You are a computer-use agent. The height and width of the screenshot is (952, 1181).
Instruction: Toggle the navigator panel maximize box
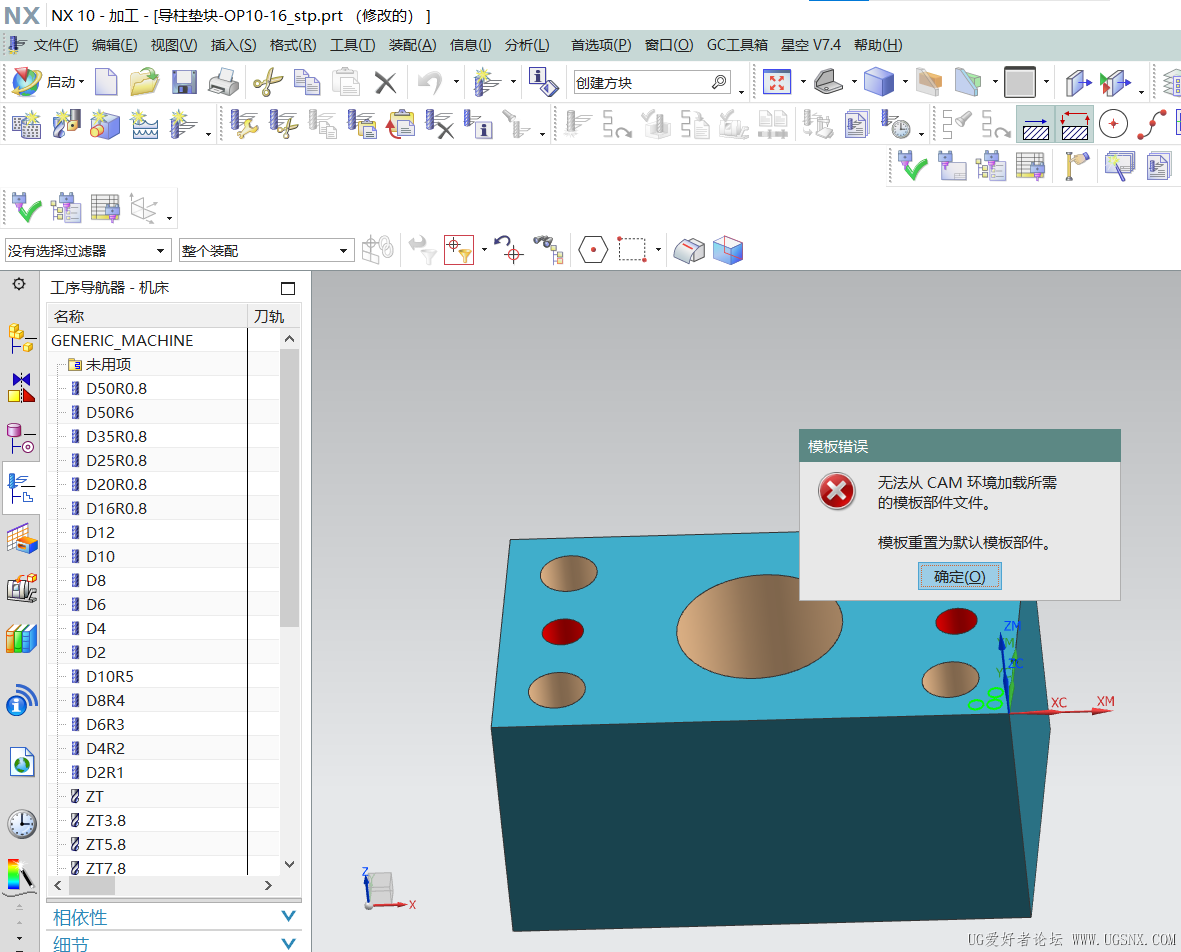(288, 288)
